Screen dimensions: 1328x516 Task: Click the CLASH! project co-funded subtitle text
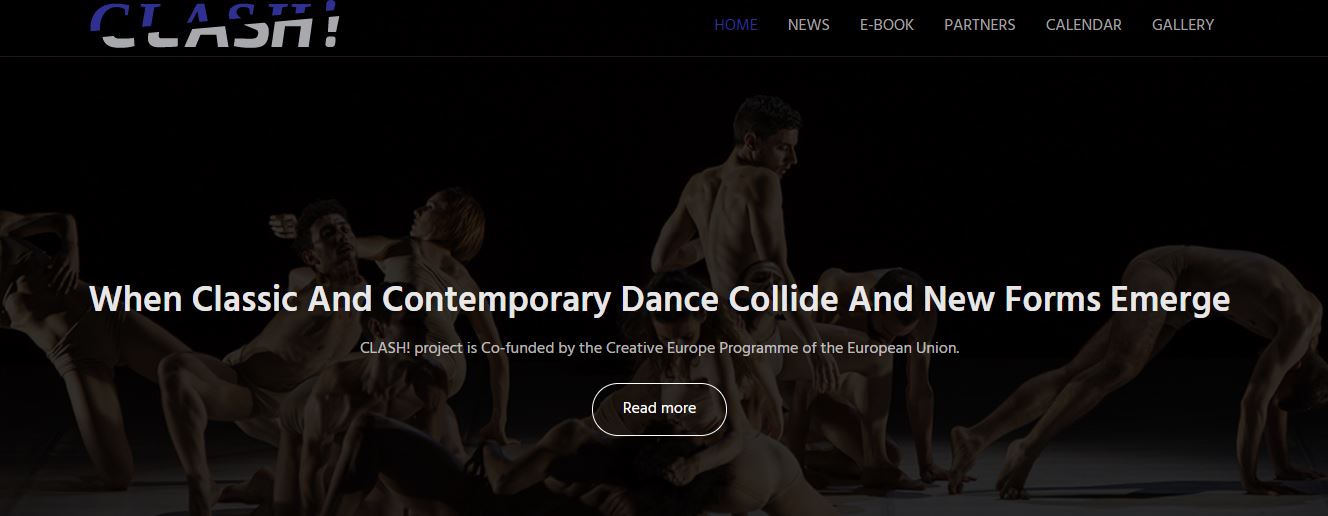click(x=659, y=349)
